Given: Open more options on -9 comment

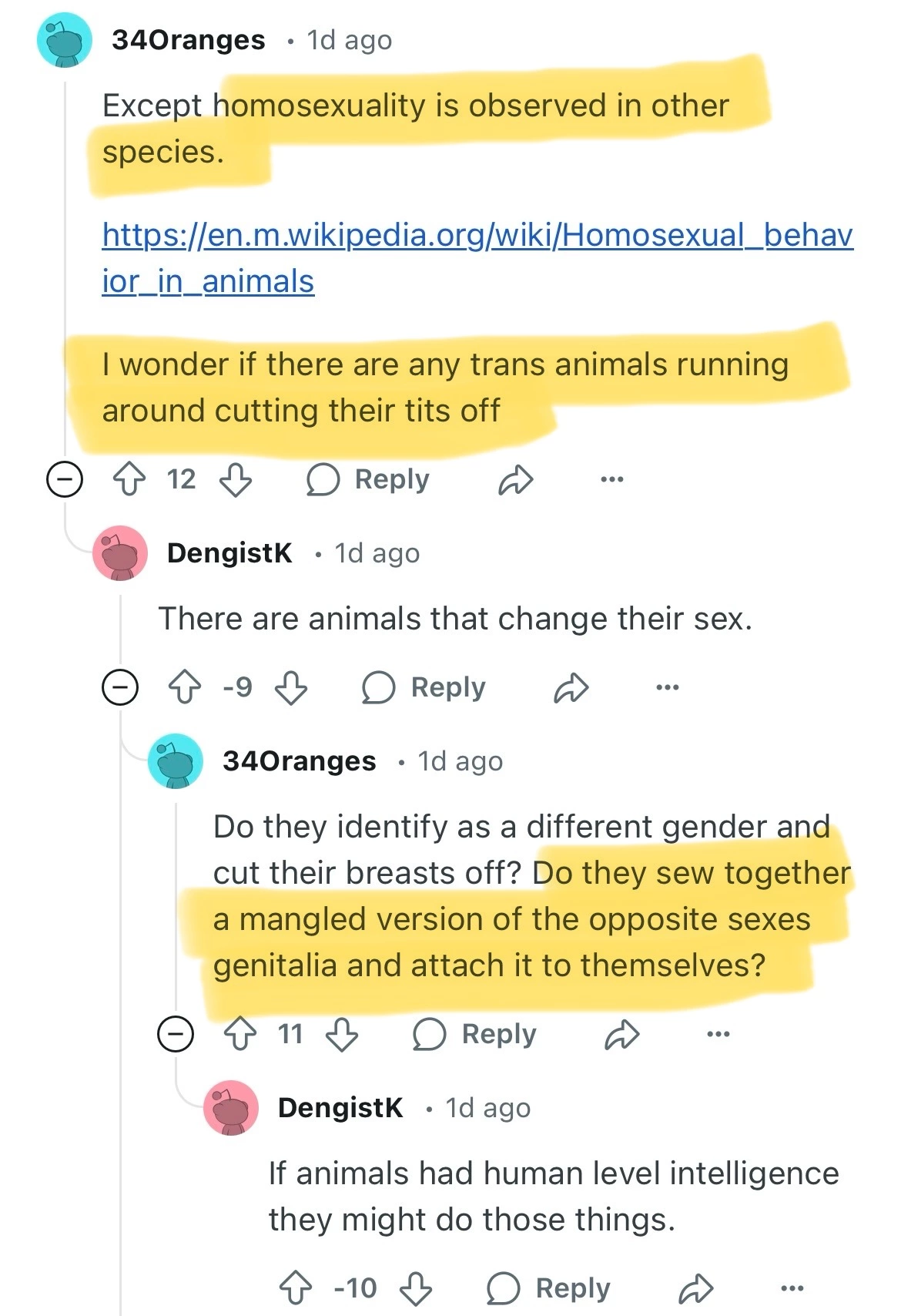Looking at the screenshot, I should pyautogui.click(x=668, y=687).
